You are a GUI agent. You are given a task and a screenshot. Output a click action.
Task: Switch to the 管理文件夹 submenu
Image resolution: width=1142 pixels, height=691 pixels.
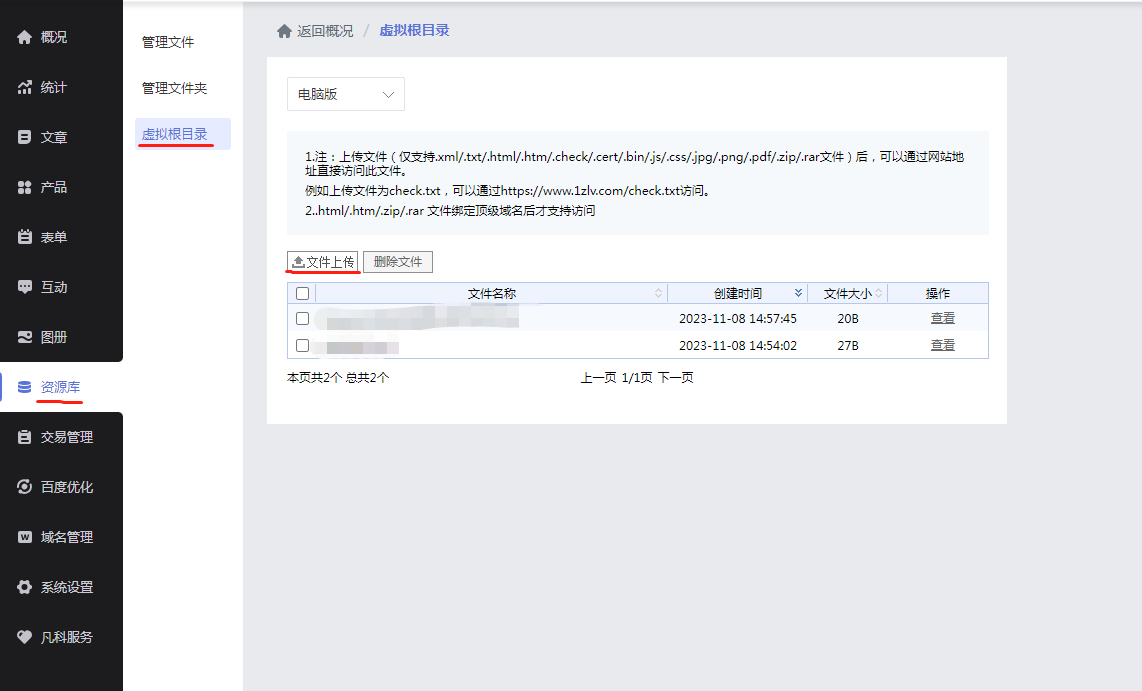click(175, 88)
